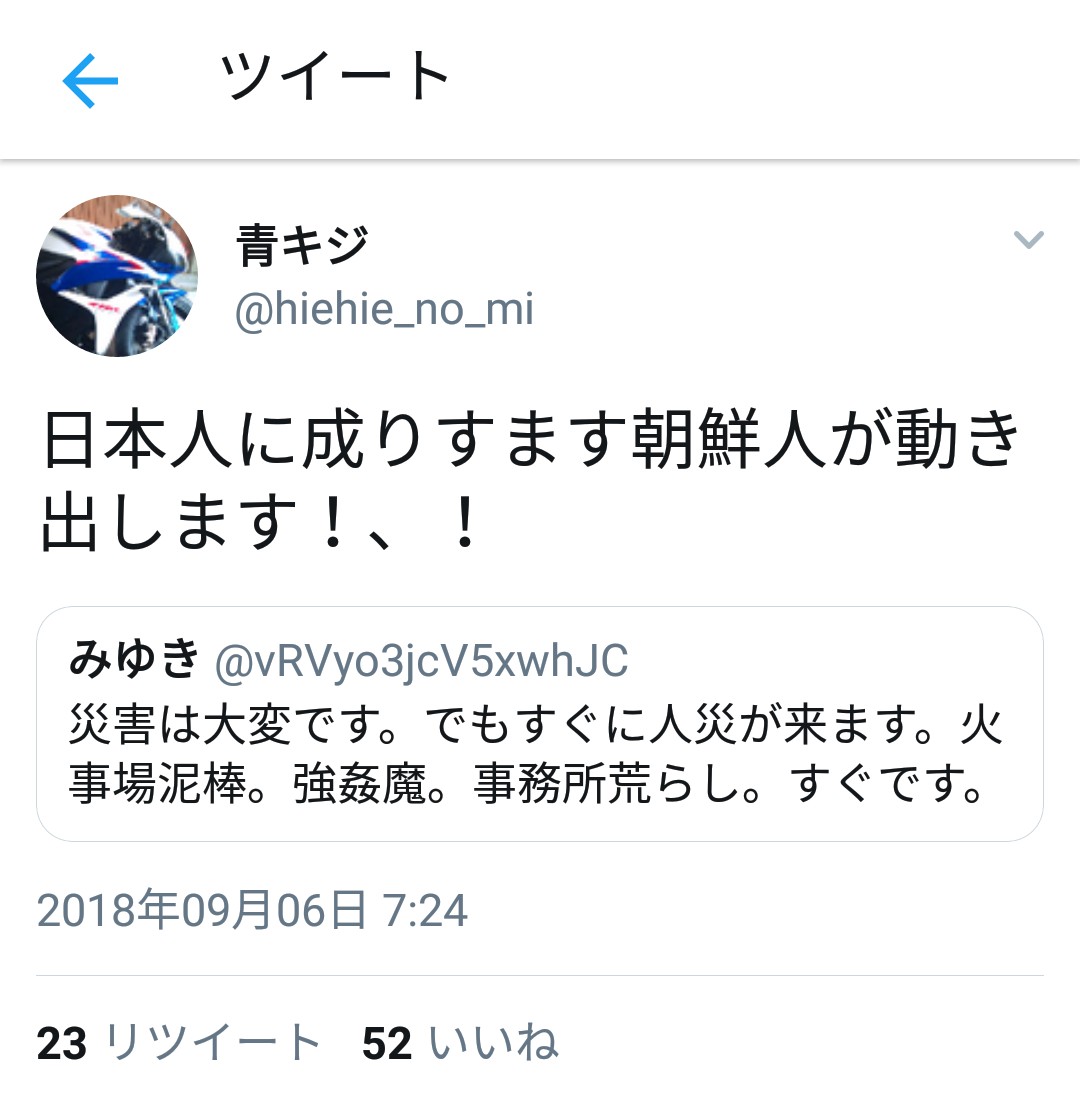View the 23 リツイート list

click(x=179, y=1042)
